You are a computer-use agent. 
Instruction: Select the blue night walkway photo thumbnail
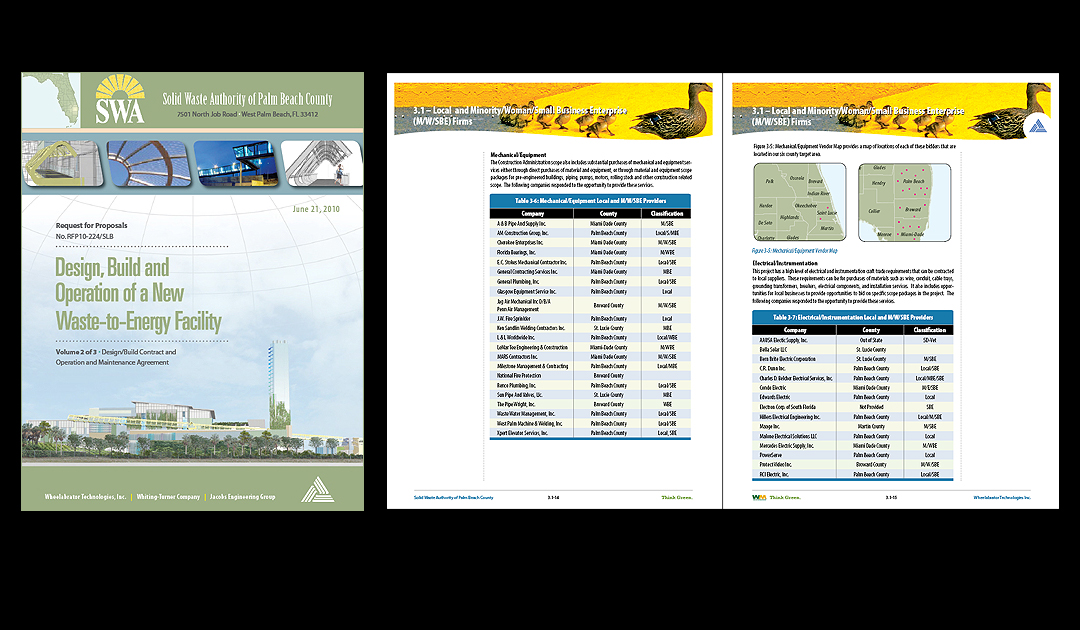pyautogui.click(x=236, y=163)
